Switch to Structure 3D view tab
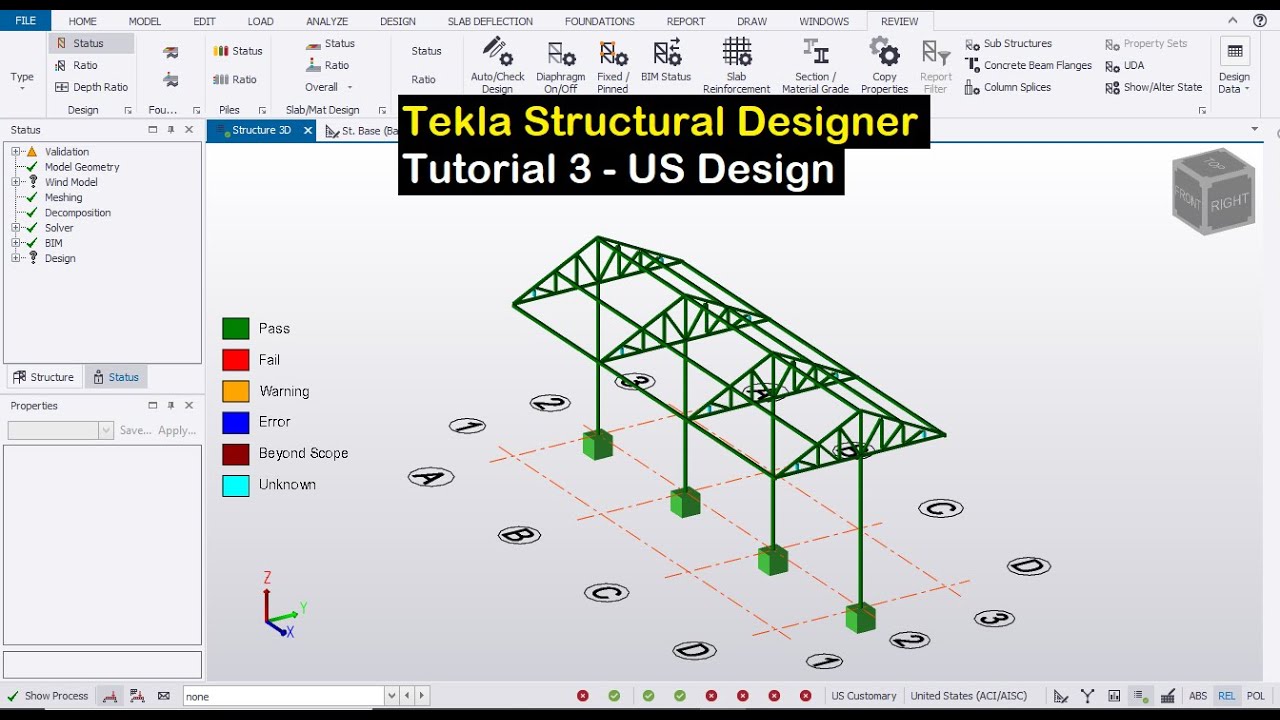The width and height of the screenshot is (1280, 720). (x=260, y=130)
